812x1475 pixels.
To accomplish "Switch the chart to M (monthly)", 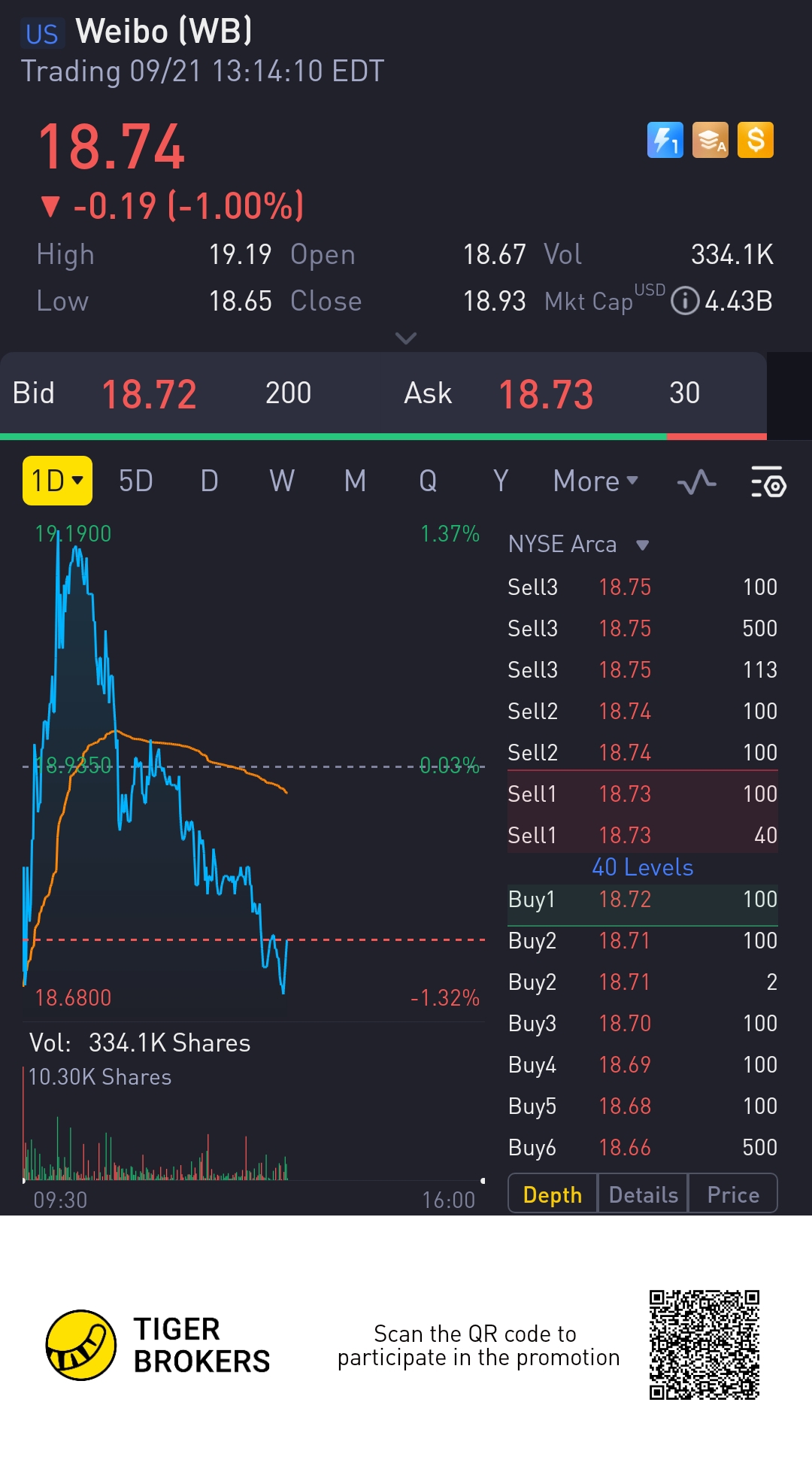I will [355, 481].
